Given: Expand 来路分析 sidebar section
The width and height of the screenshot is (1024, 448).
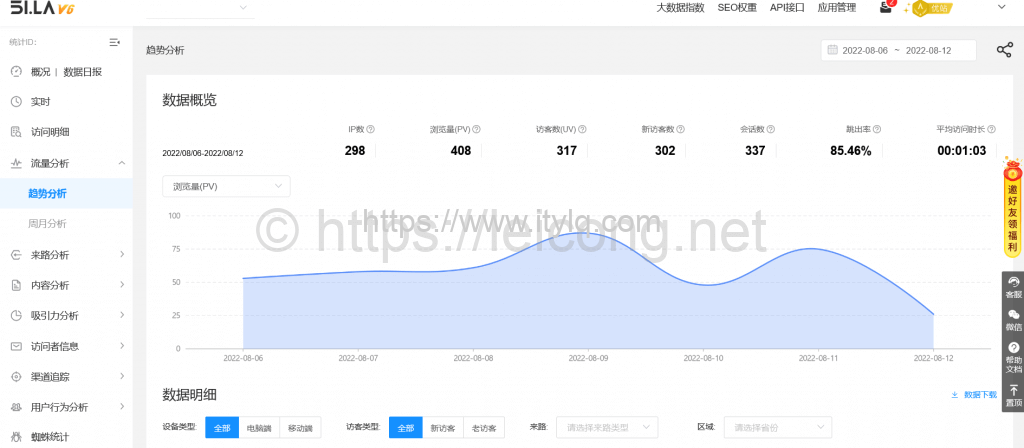Looking at the screenshot, I should (x=65, y=255).
